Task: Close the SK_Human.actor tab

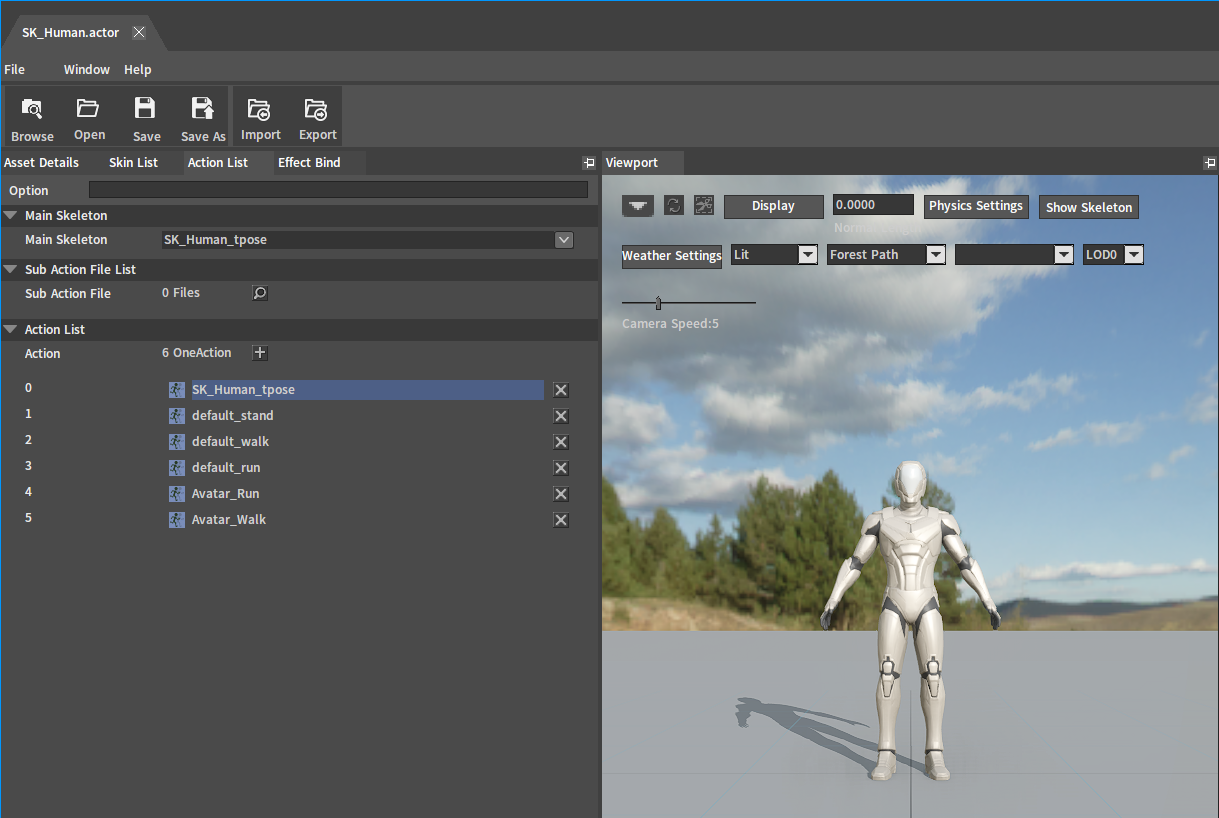Action: pyautogui.click(x=139, y=32)
